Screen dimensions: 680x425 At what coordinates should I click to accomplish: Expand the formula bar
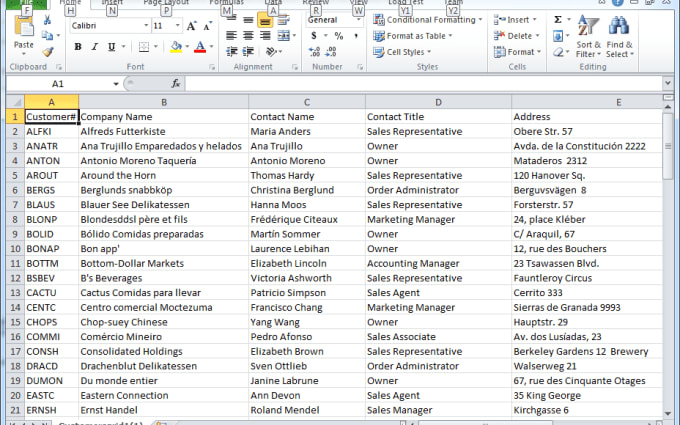point(667,83)
